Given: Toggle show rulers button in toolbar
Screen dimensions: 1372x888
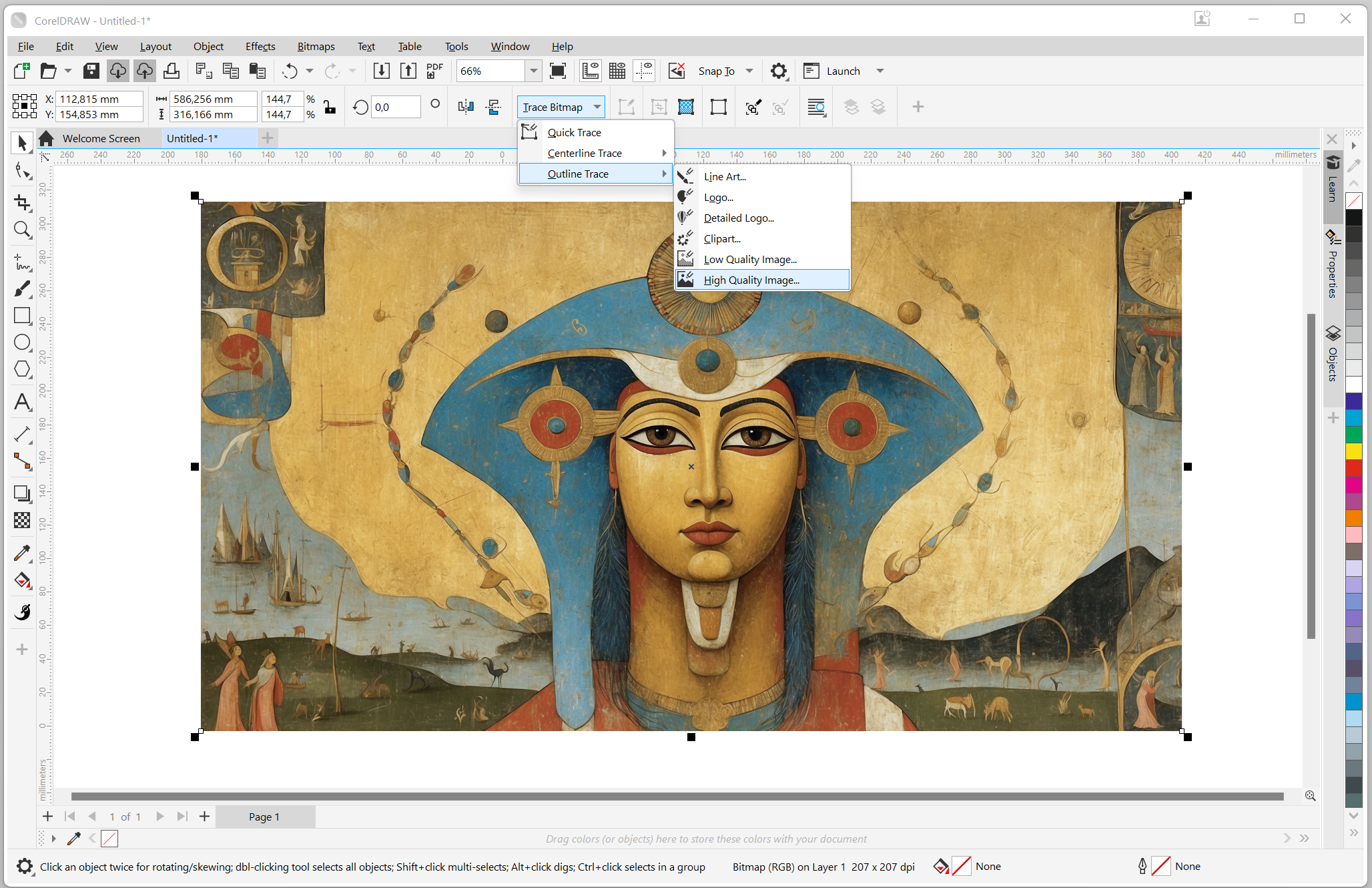Looking at the screenshot, I should click(590, 71).
